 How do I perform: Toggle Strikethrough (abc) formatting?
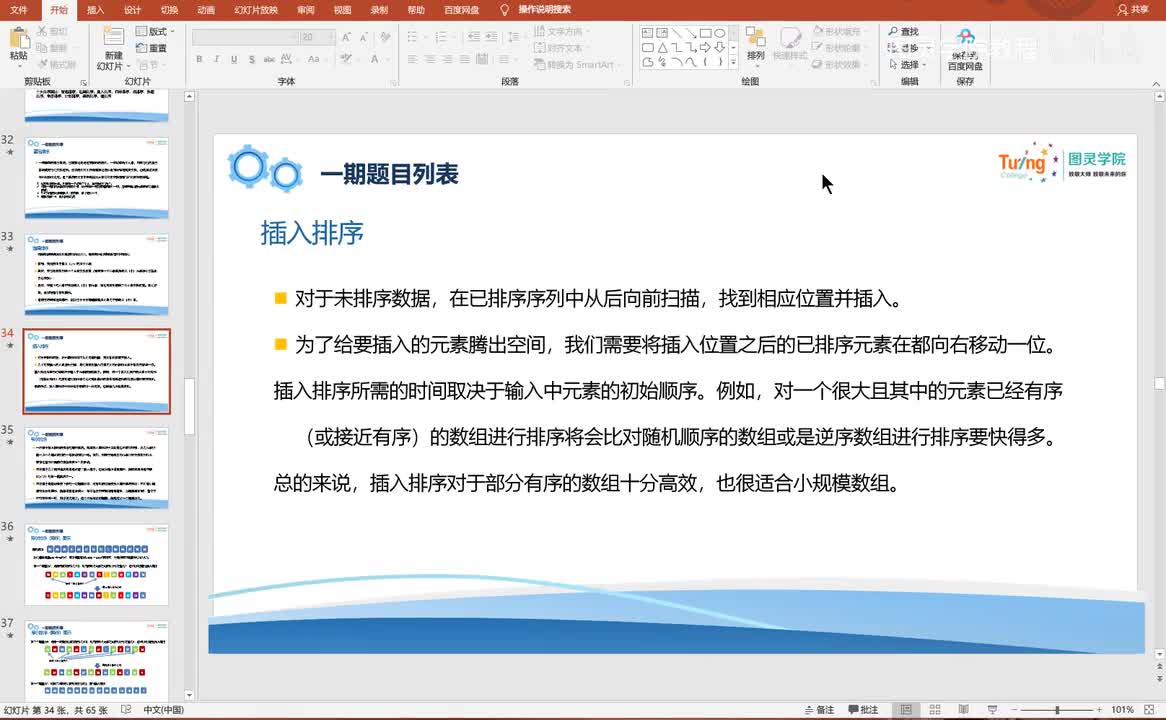point(269,59)
